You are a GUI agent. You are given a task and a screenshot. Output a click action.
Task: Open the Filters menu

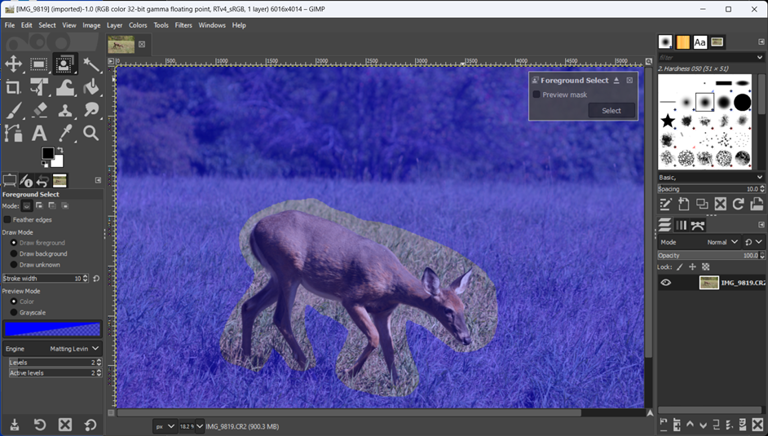click(x=183, y=25)
